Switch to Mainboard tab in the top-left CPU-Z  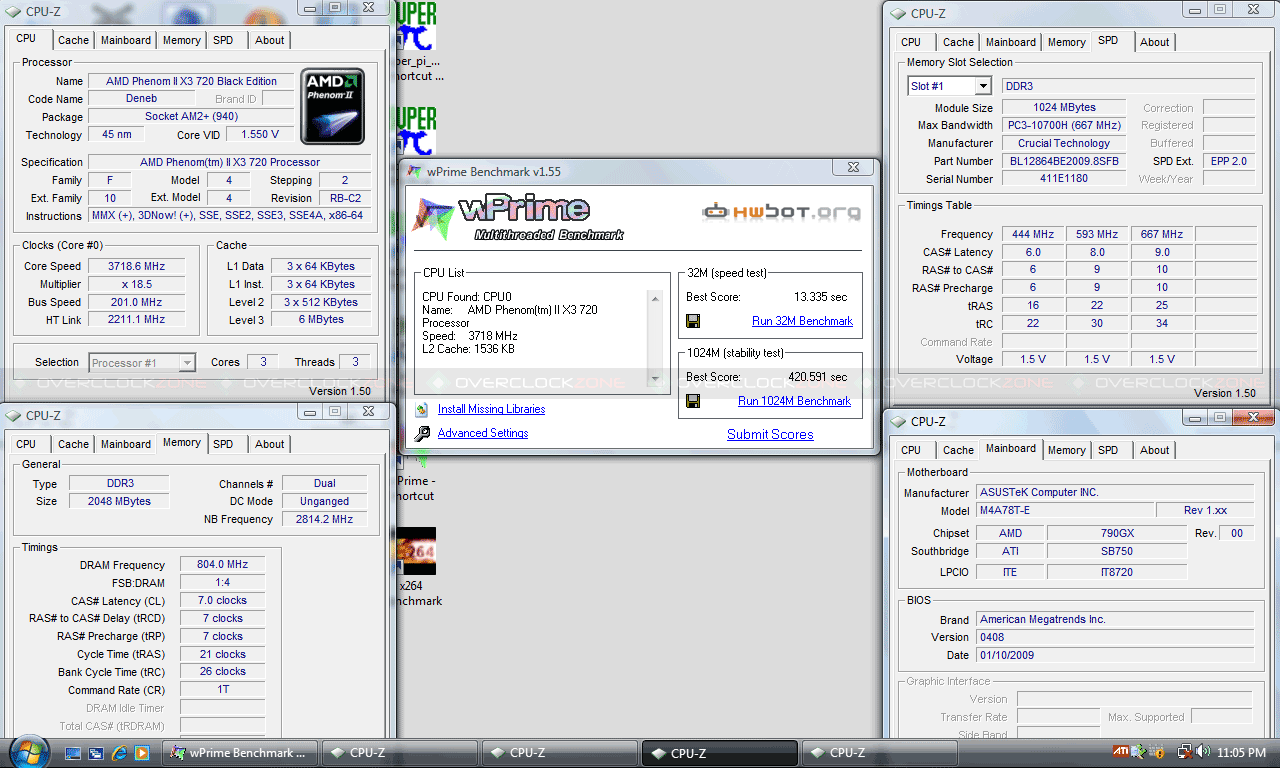[126, 40]
